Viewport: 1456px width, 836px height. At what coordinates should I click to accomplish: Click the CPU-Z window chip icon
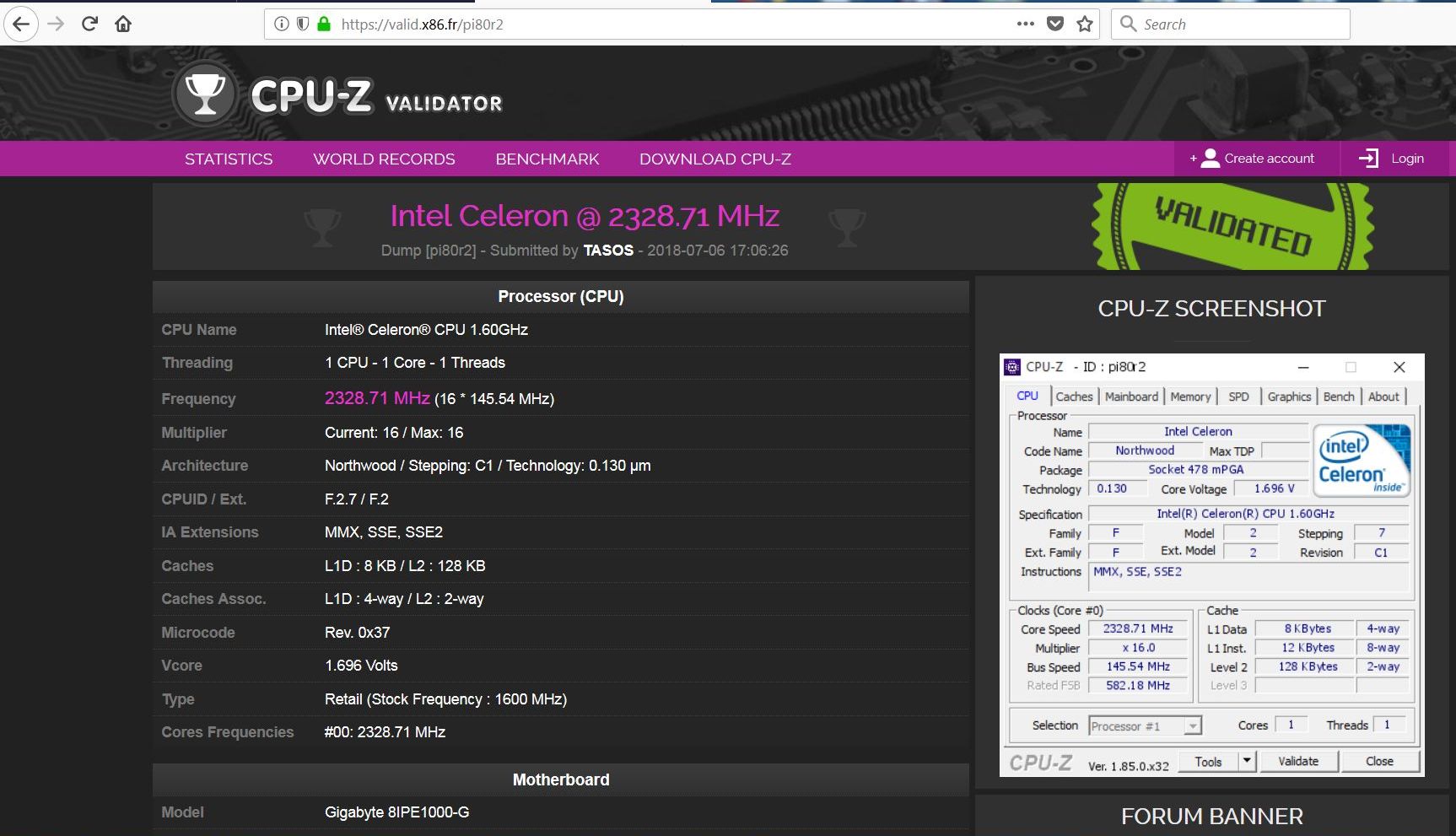click(x=1011, y=367)
